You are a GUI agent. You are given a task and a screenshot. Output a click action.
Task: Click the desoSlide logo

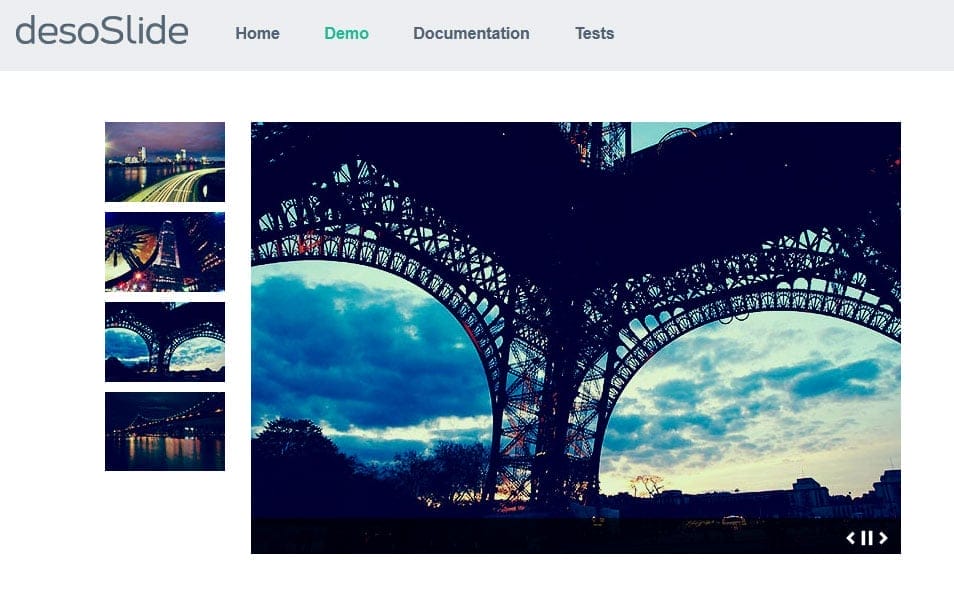[102, 31]
